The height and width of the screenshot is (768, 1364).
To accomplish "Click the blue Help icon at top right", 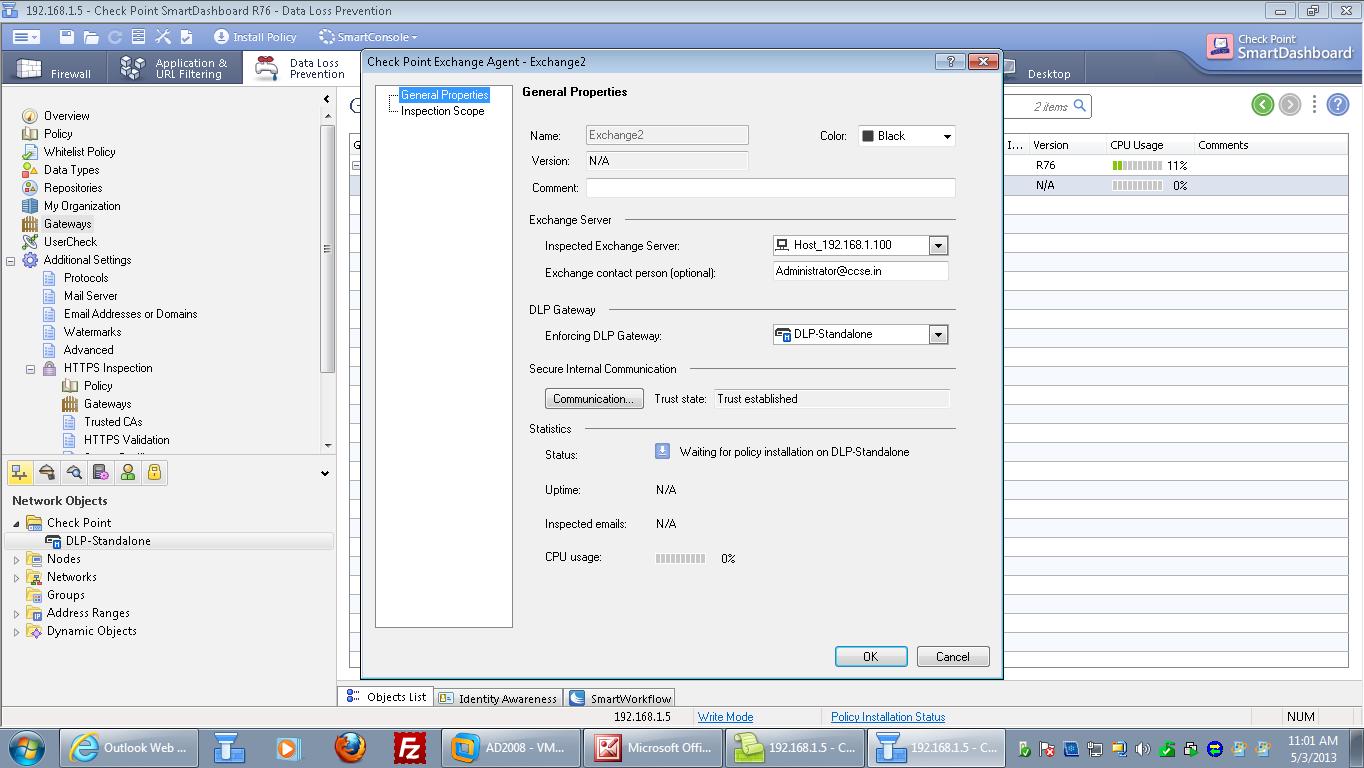I will (x=1337, y=105).
